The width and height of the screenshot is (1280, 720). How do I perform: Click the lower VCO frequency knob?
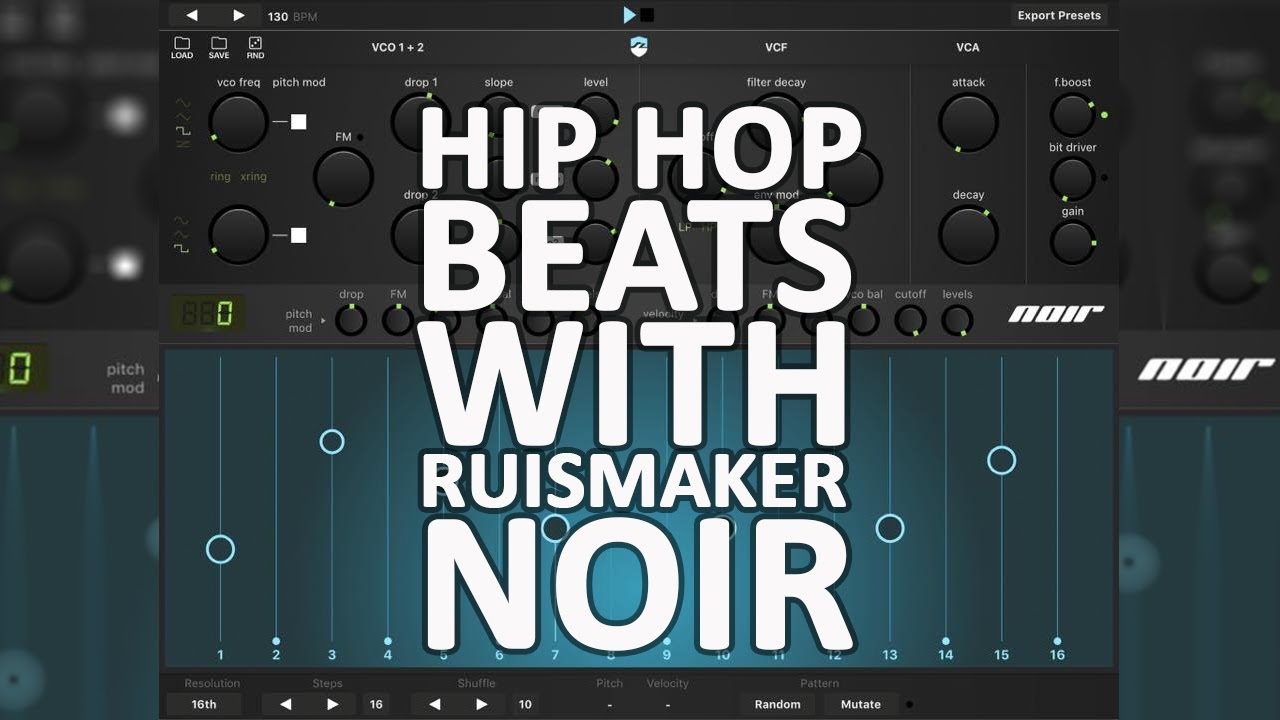coord(238,234)
